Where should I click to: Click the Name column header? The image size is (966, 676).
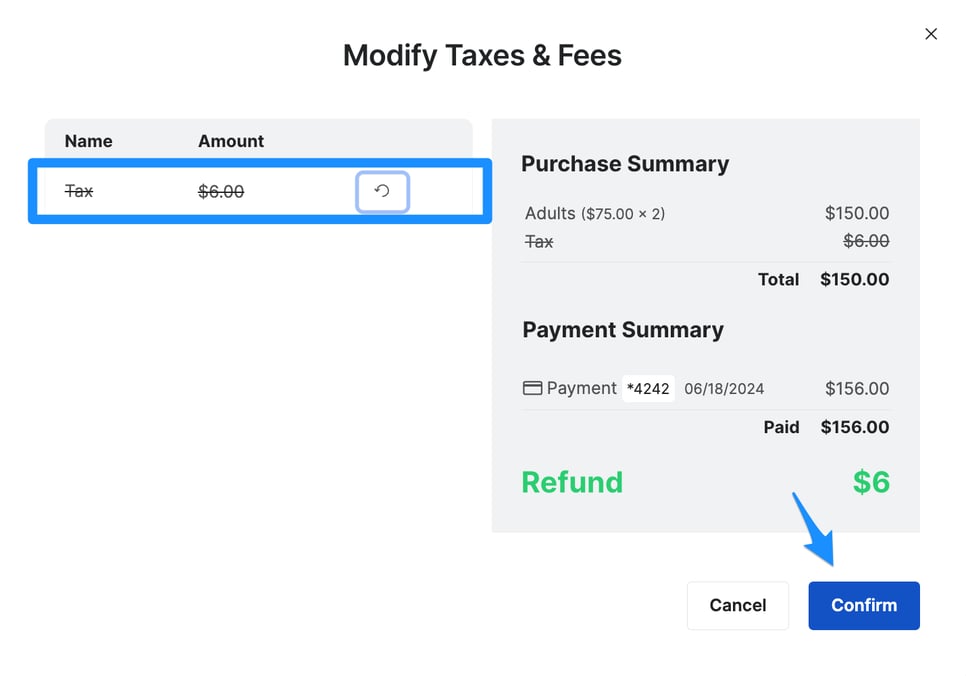pos(88,141)
